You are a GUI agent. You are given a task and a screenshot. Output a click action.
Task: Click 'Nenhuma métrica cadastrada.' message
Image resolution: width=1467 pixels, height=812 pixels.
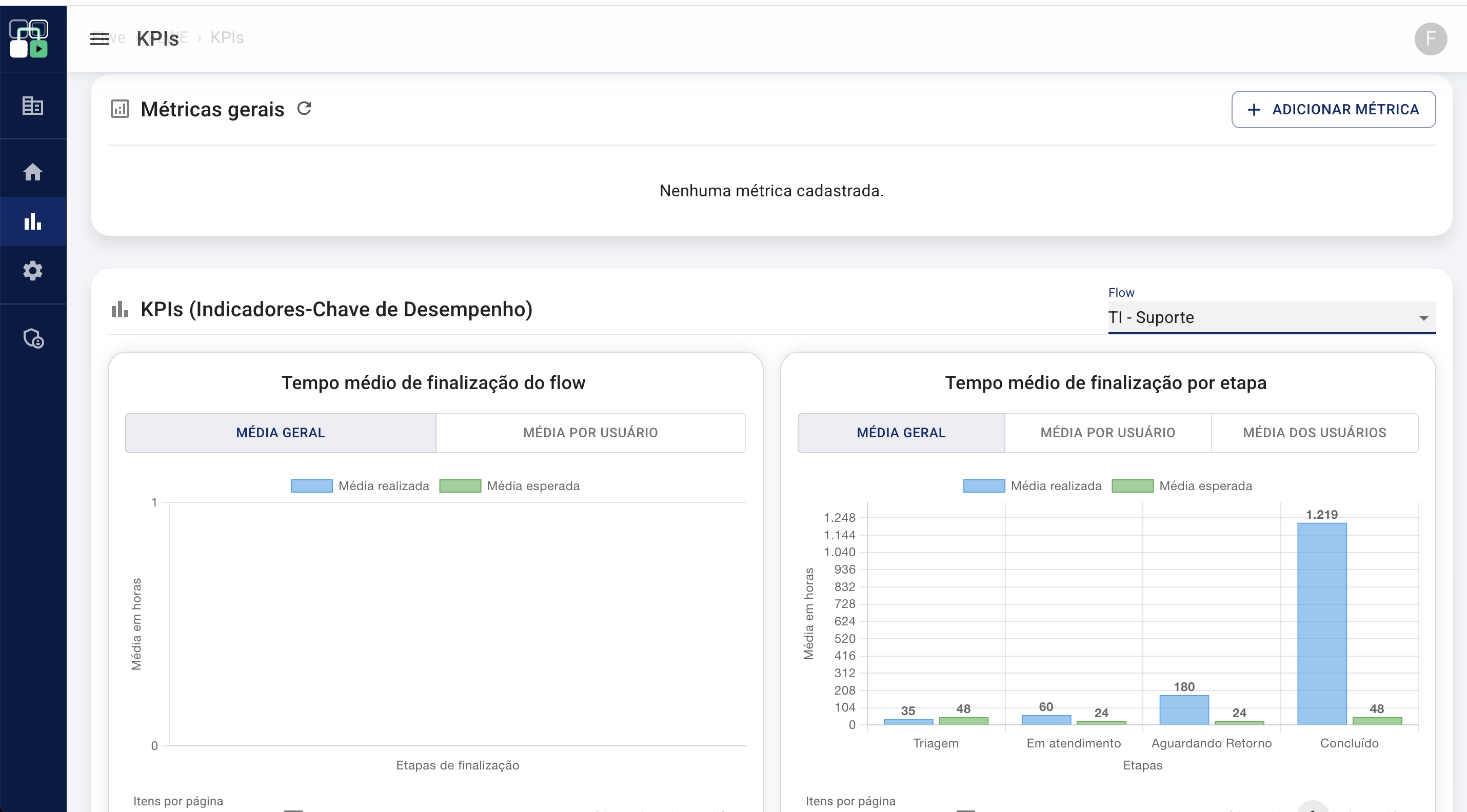tap(771, 191)
